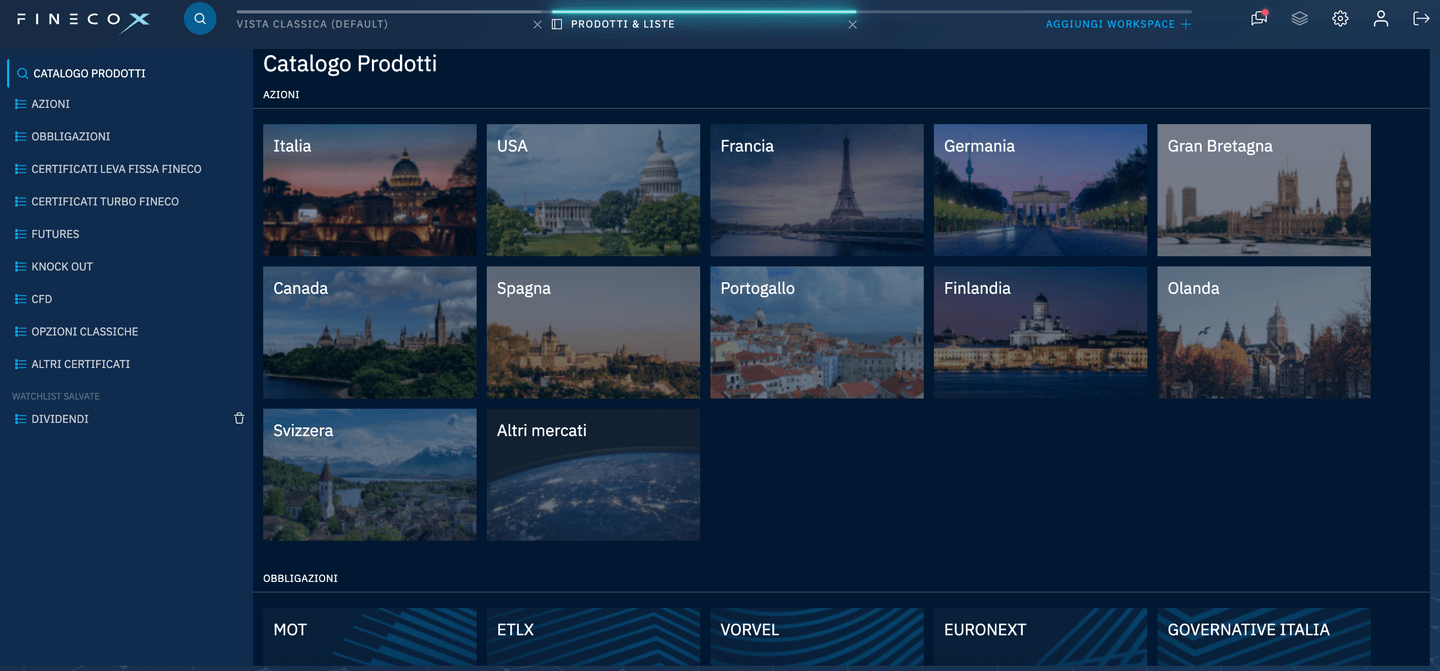Select the Prodotti & Liste tab
The image size is (1440, 671).
(x=622, y=24)
